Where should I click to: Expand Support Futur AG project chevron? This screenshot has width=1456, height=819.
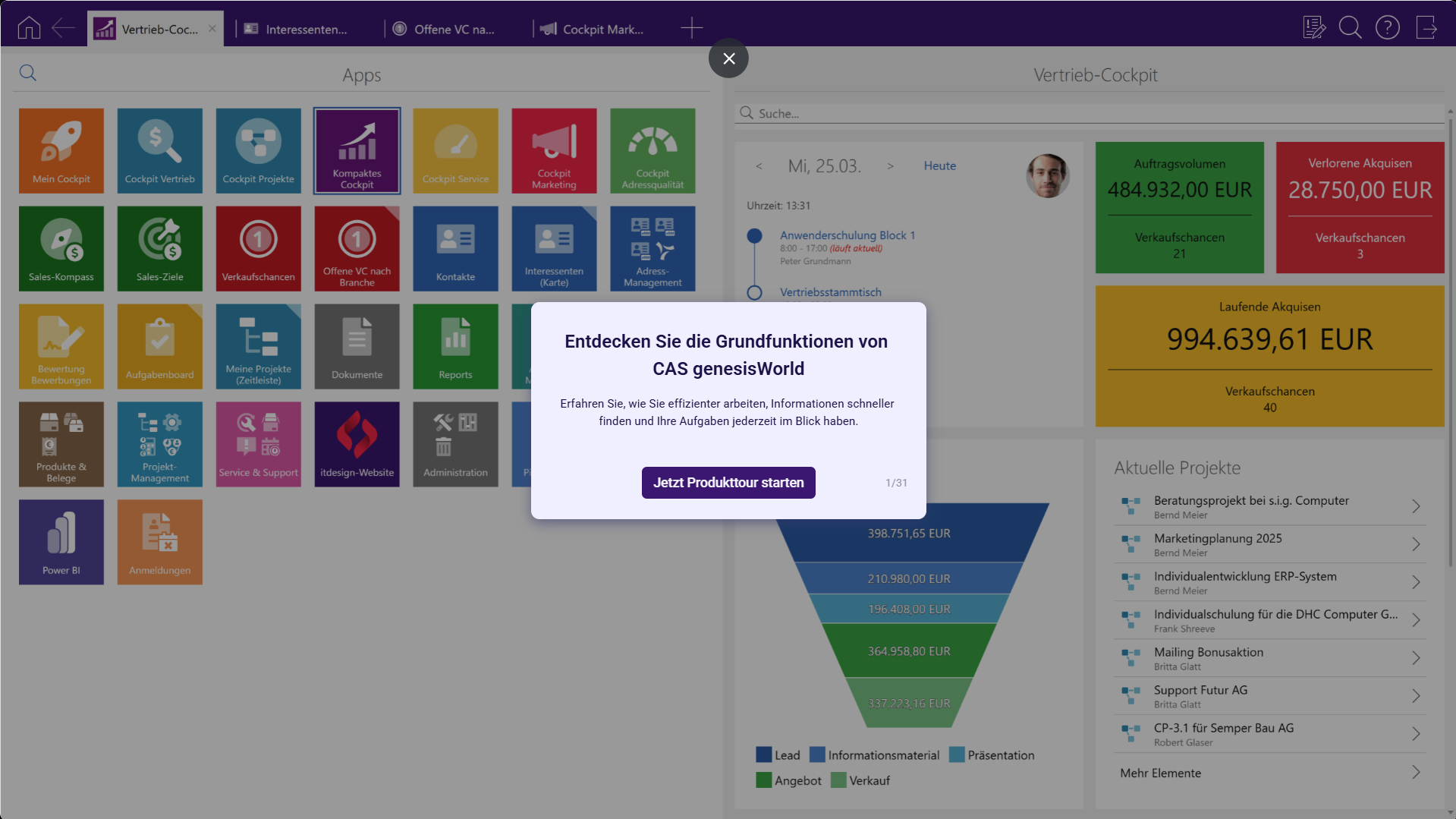click(x=1416, y=696)
